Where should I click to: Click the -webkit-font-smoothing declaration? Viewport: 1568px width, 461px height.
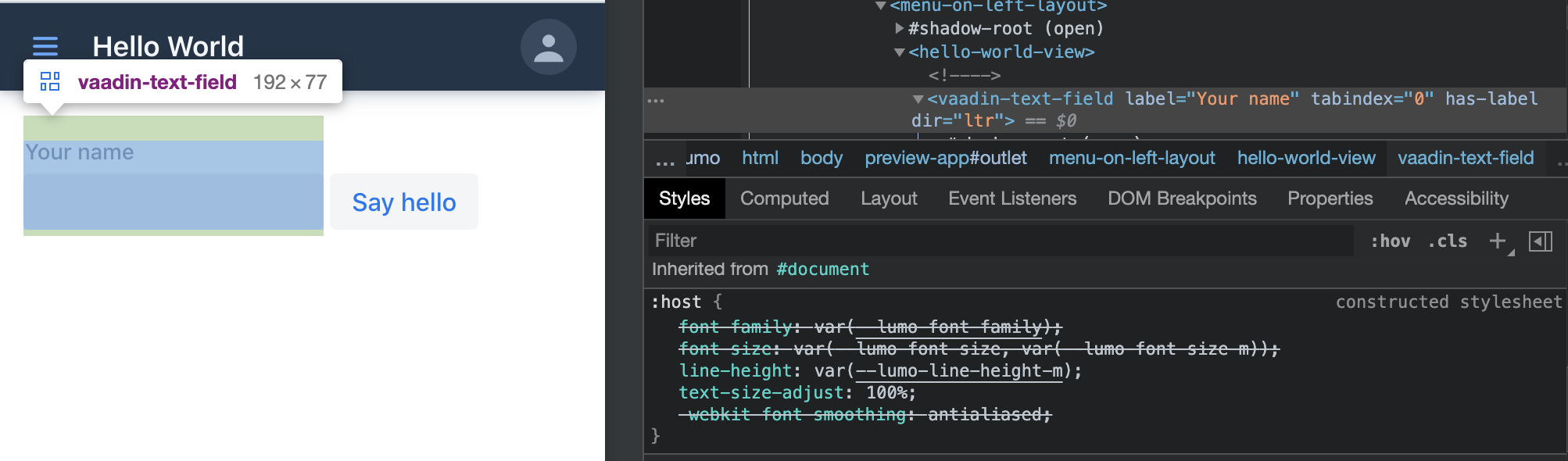[865, 415]
